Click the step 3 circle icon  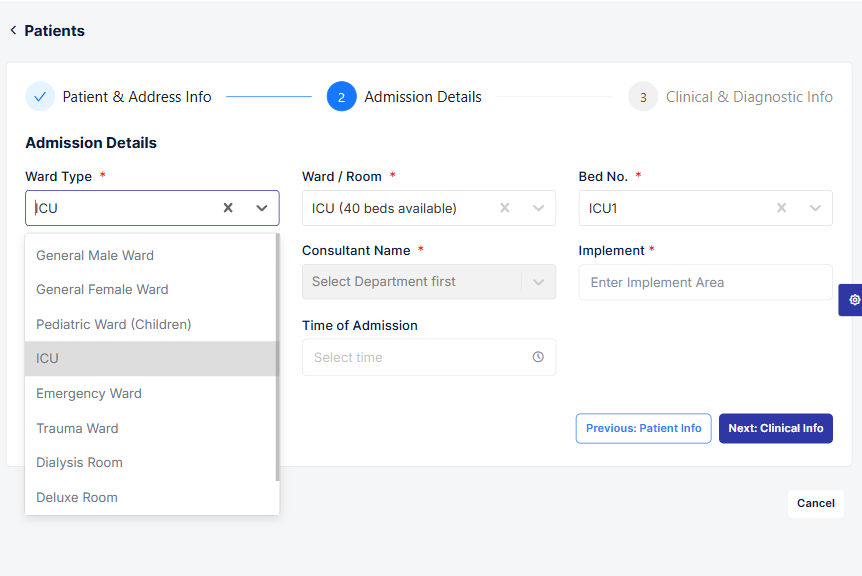coord(643,97)
